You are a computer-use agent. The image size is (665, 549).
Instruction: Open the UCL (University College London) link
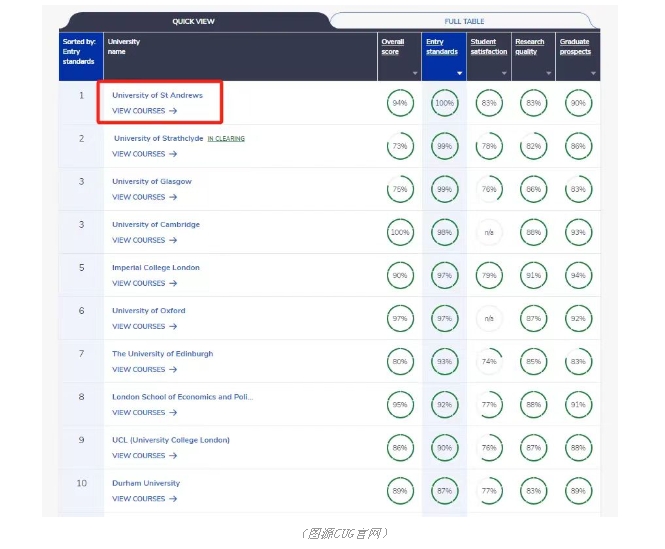click(x=171, y=440)
